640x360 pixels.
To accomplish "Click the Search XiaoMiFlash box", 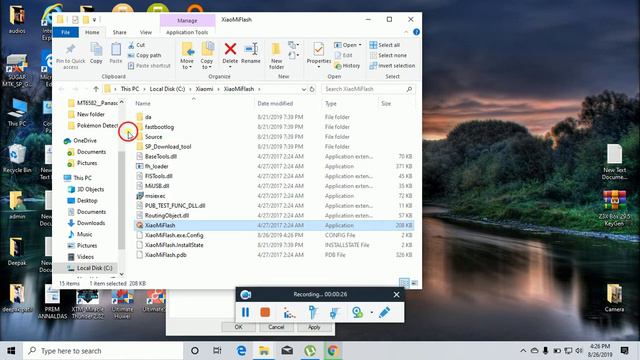I will pos(367,89).
